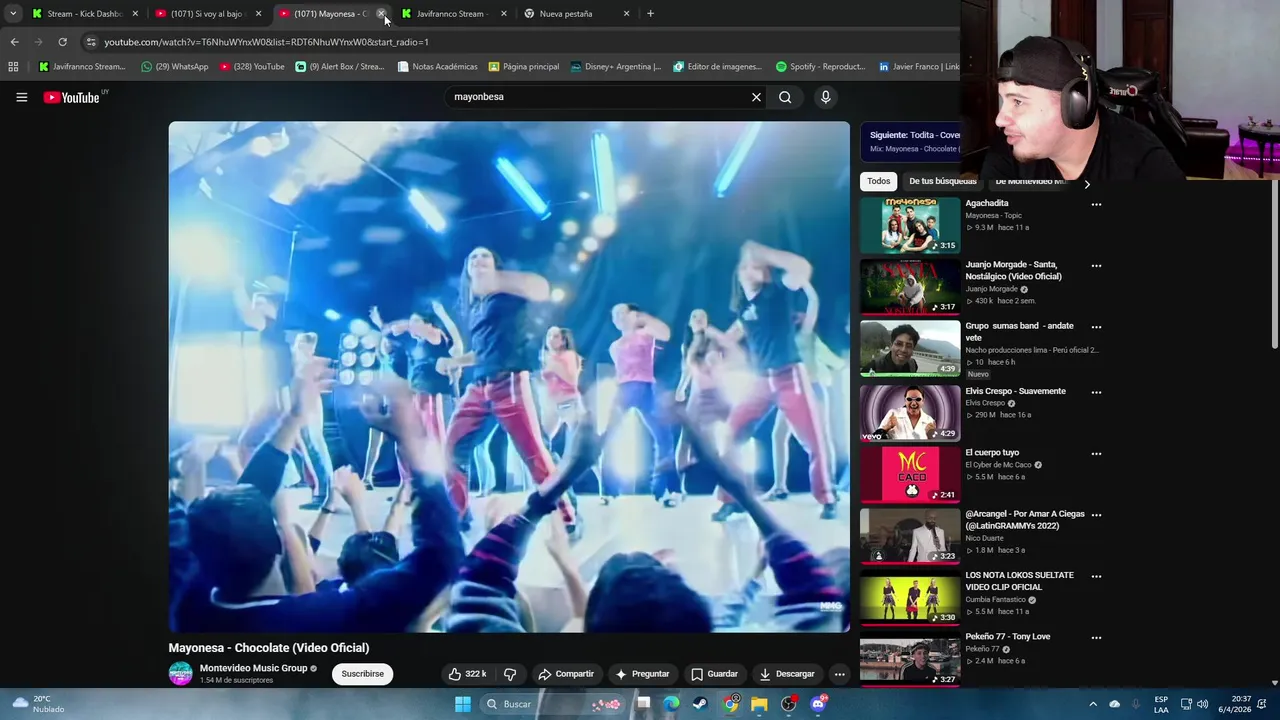The width and height of the screenshot is (1280, 720).
Task: Open options for Elvis Crespo - Suavemente
Action: [1096, 392]
